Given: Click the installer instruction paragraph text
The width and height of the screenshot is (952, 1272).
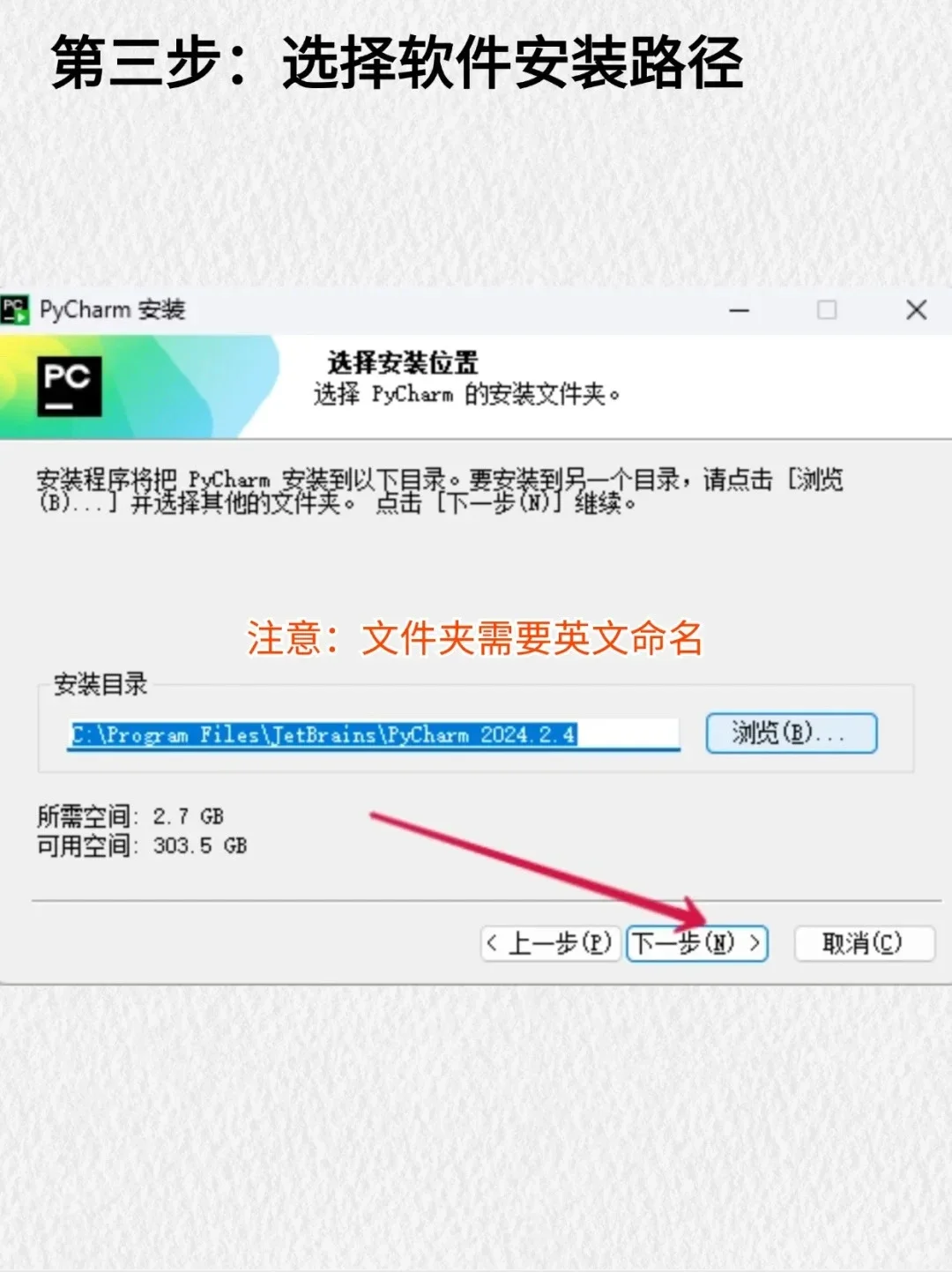Looking at the screenshot, I should pos(441,492).
